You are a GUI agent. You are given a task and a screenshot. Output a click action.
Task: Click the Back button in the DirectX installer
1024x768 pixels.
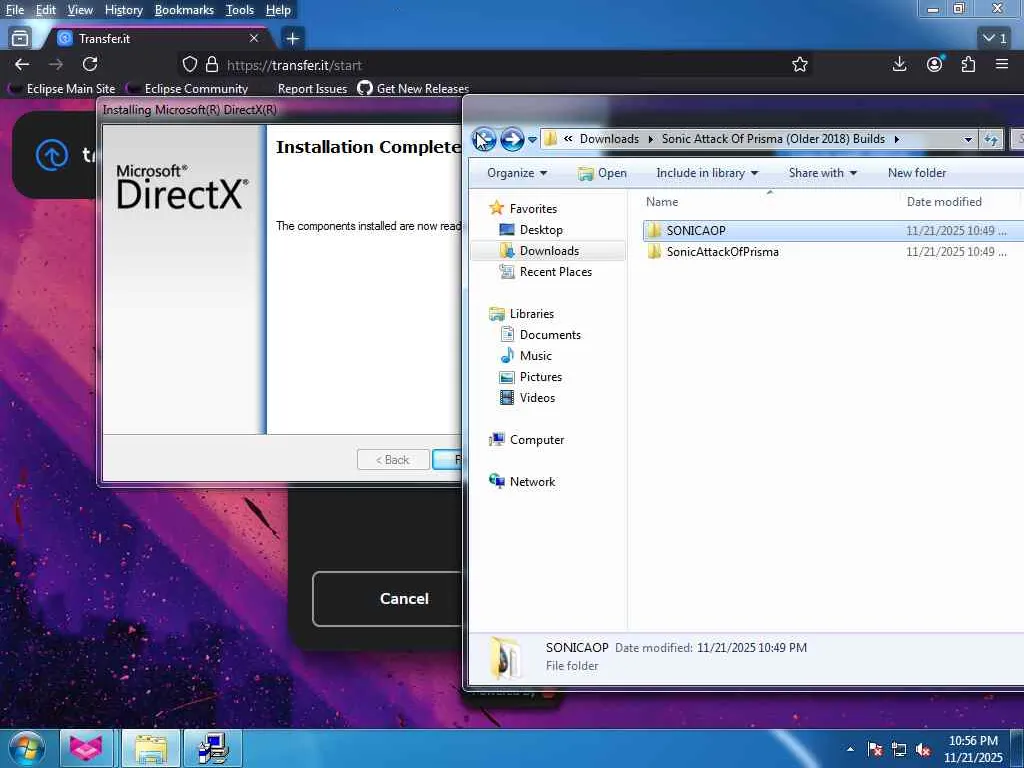tap(393, 460)
